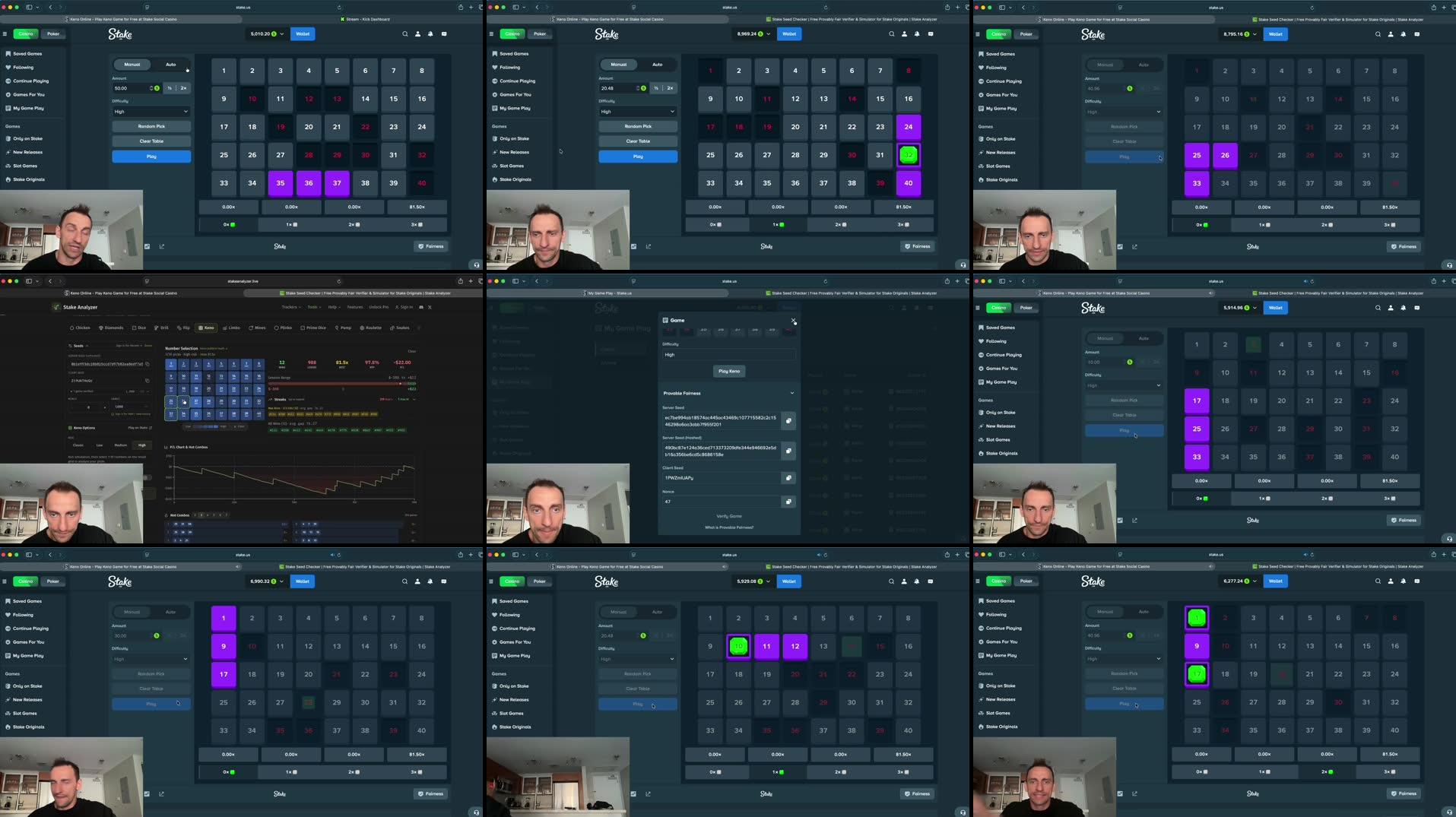Expand balance currency dropdown showing 8,969.24

pyautogui.click(x=753, y=33)
